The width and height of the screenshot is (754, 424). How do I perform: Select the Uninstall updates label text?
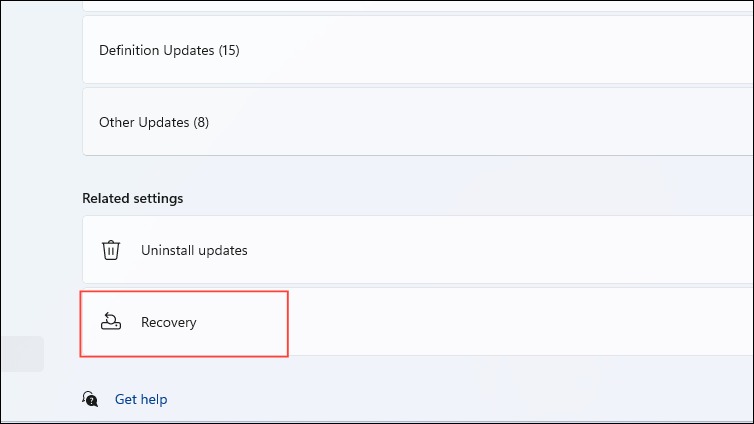click(x=194, y=250)
